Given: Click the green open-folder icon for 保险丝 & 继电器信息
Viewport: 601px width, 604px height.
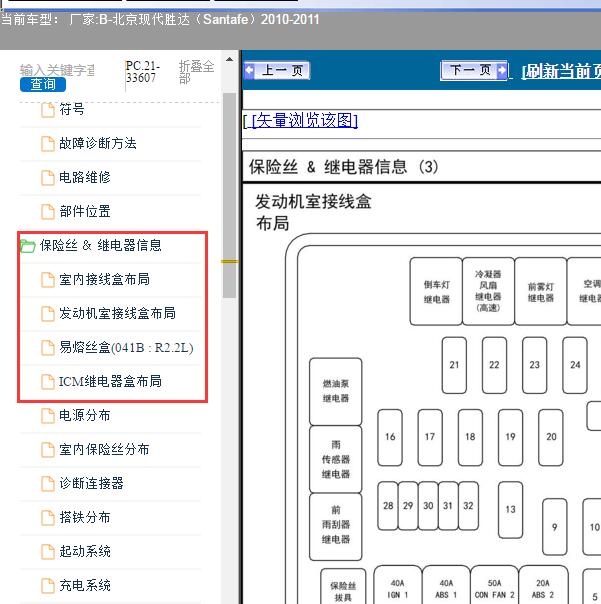Looking at the screenshot, I should [27, 246].
